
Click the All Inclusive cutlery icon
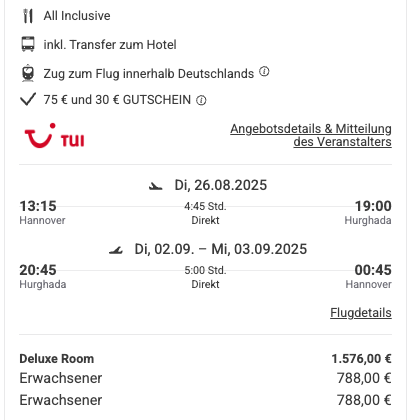28,16
